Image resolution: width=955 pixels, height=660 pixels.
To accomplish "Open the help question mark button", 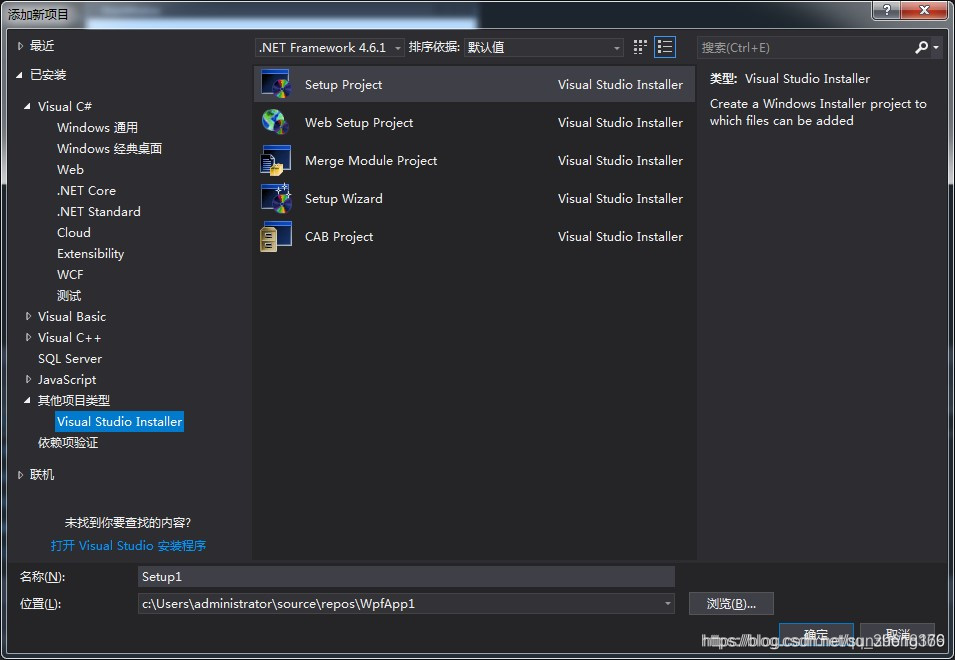I will click(886, 10).
